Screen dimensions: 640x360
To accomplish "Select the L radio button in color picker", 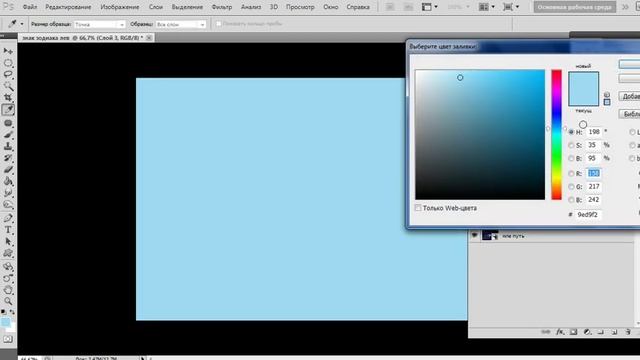I will click(x=632, y=132).
